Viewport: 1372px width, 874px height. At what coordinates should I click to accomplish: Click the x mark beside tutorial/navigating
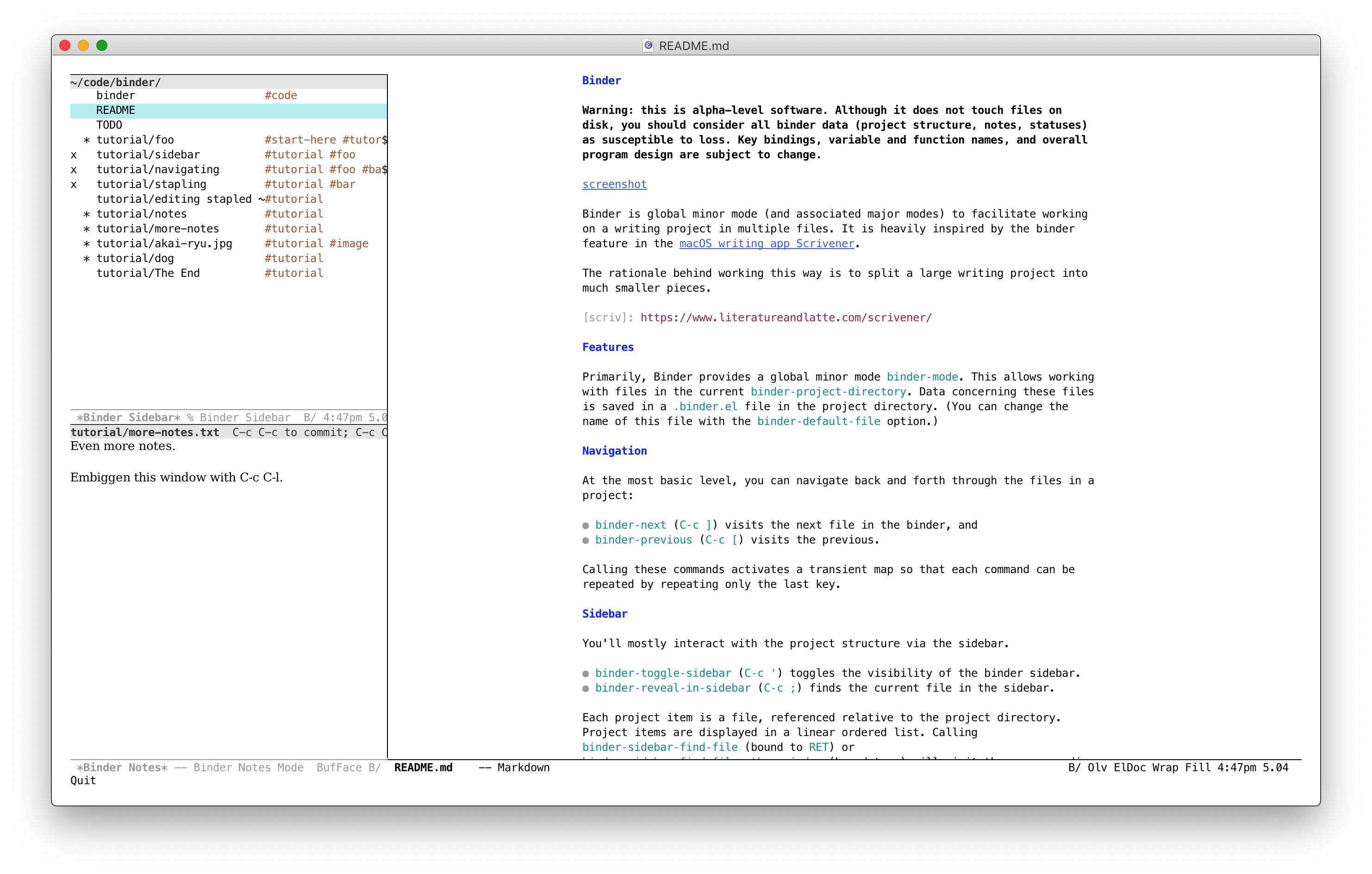tap(74, 170)
